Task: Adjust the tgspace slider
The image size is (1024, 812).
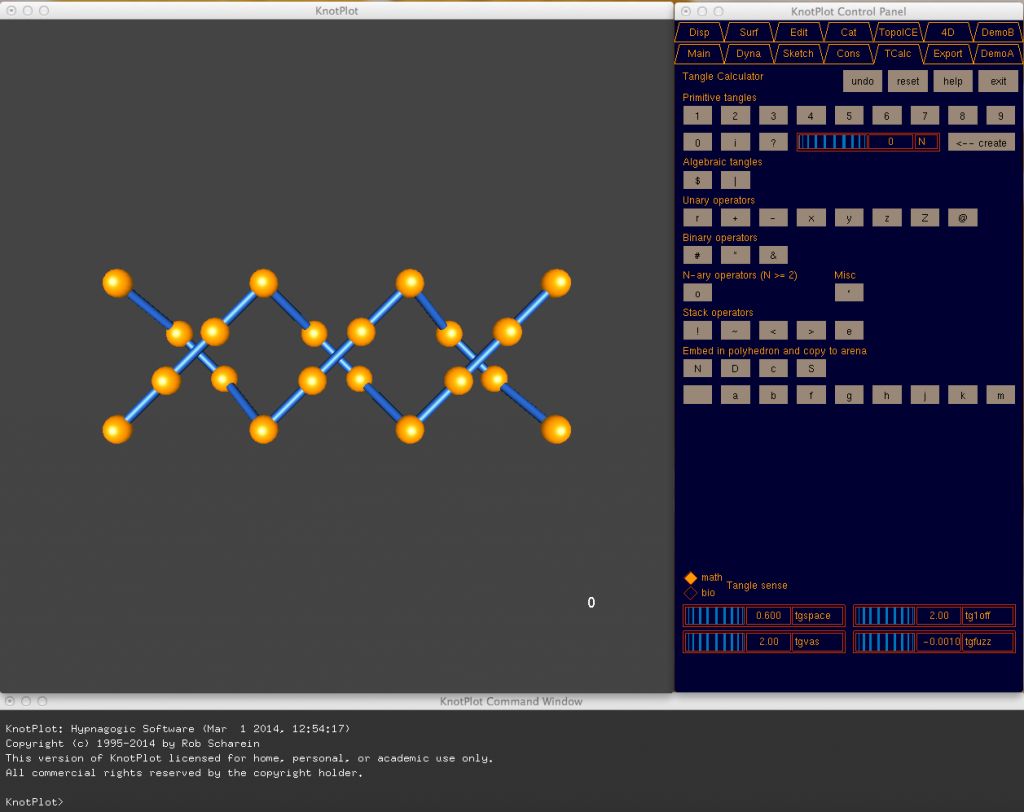Action: click(714, 615)
